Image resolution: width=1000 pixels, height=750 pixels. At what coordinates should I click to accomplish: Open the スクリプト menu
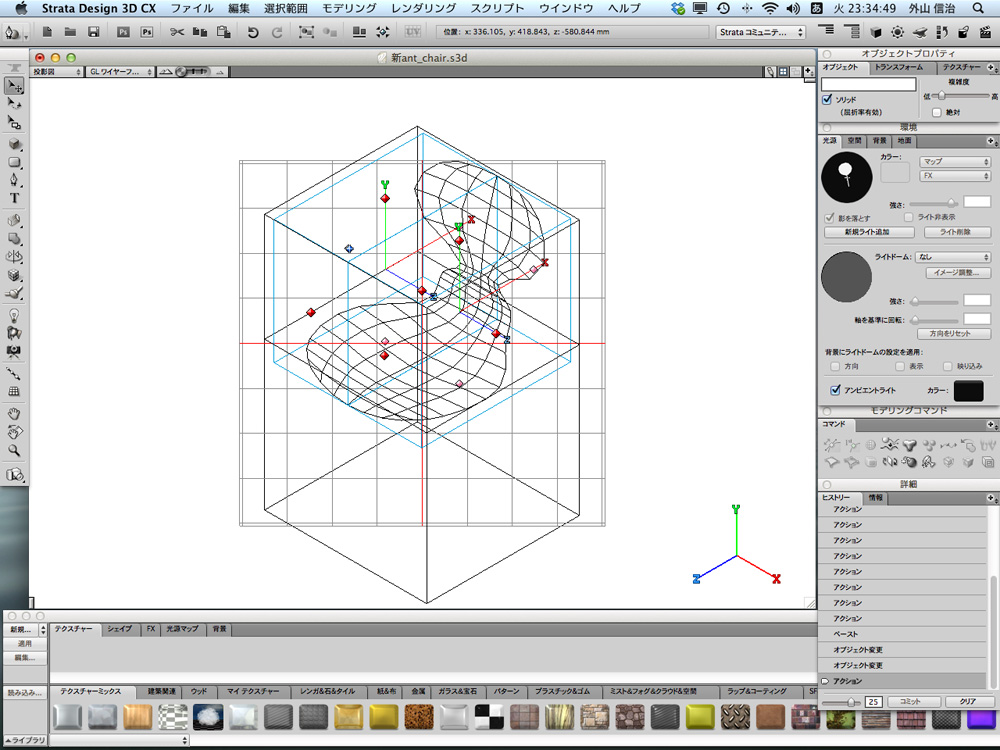(x=497, y=8)
